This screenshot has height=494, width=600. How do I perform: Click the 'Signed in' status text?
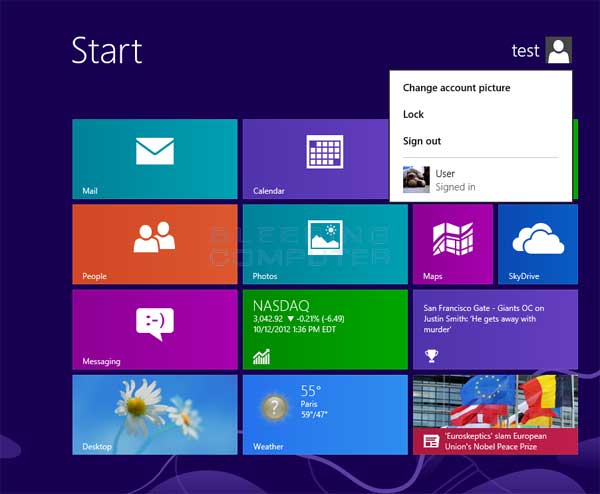(x=455, y=187)
